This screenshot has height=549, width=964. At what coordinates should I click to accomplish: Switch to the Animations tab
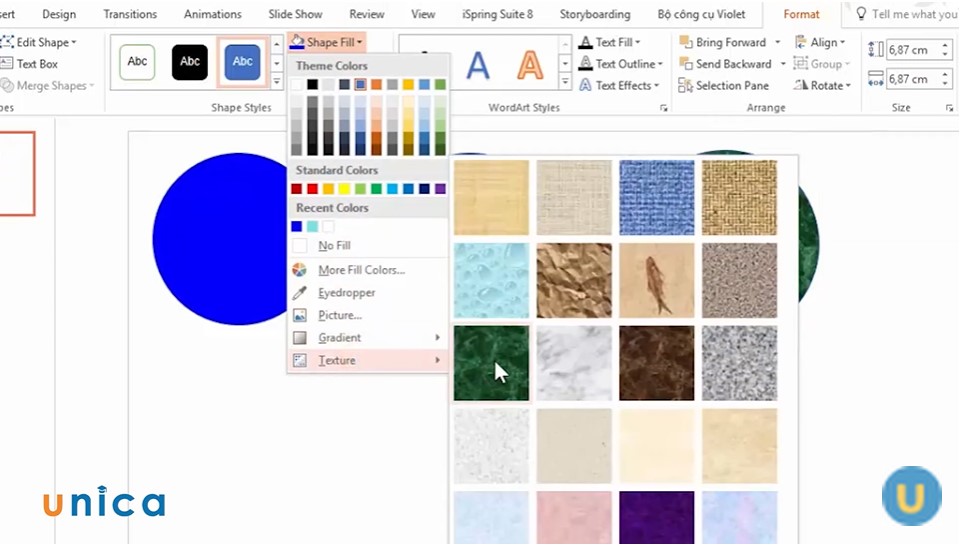[212, 14]
